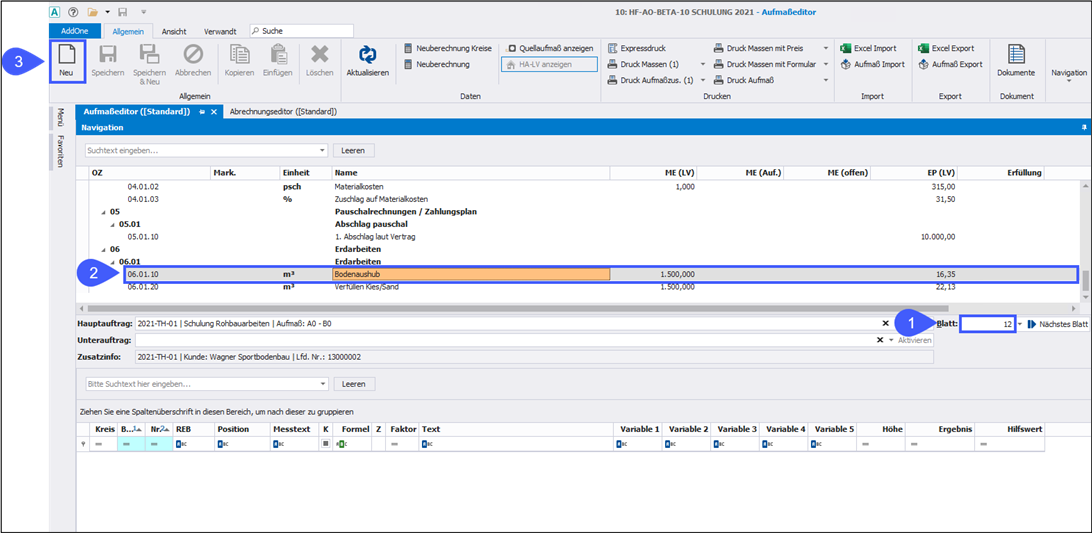
Task: Toggle the K column filter checkbox
Action: click(x=326, y=443)
